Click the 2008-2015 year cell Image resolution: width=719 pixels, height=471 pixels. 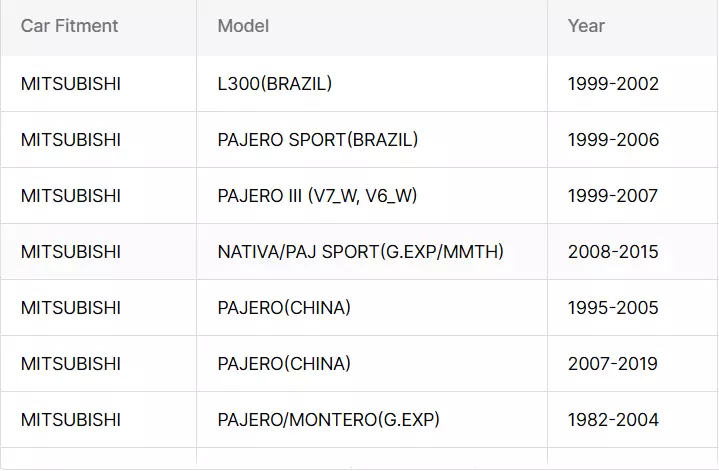(613, 252)
